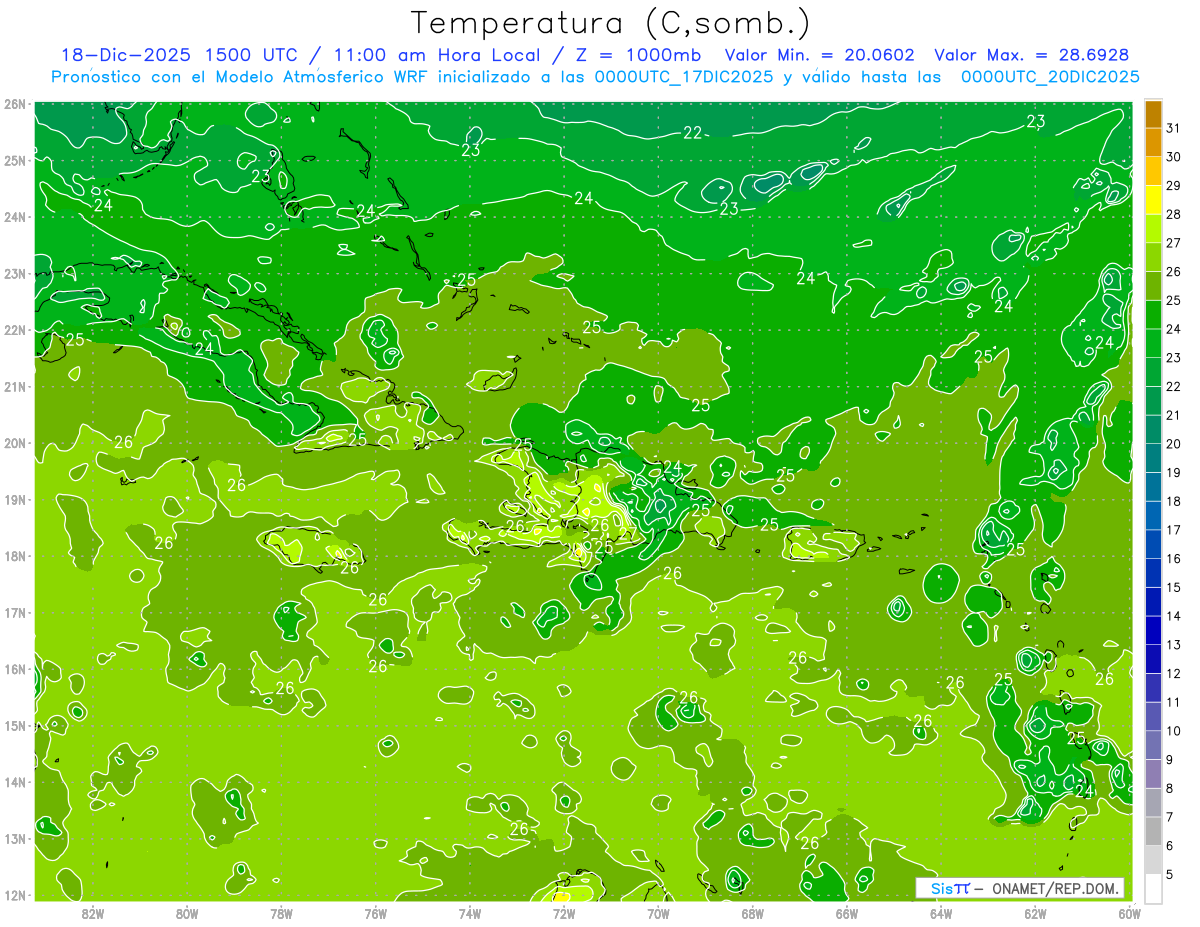This screenshot has width=1200, height=927.
Task: Click the grey color band between 6 and 7
Action: coord(1153,831)
